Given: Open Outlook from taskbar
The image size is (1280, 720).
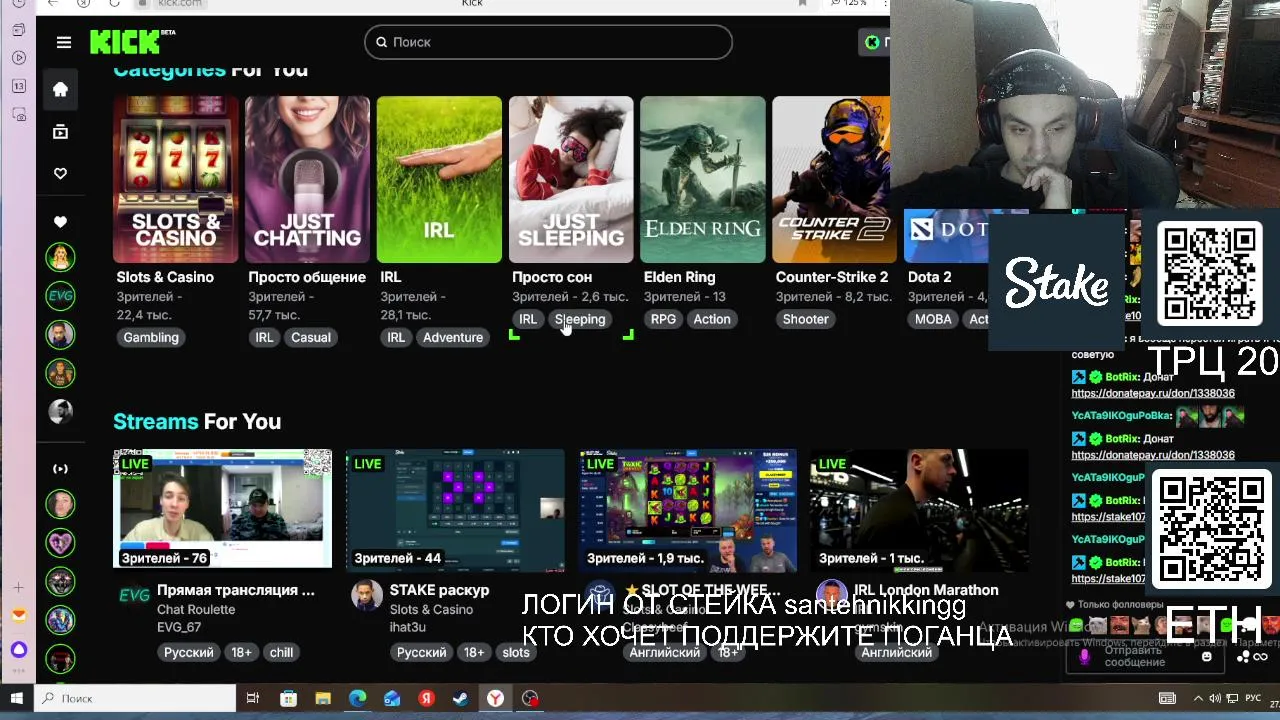Looking at the screenshot, I should pos(392,698).
